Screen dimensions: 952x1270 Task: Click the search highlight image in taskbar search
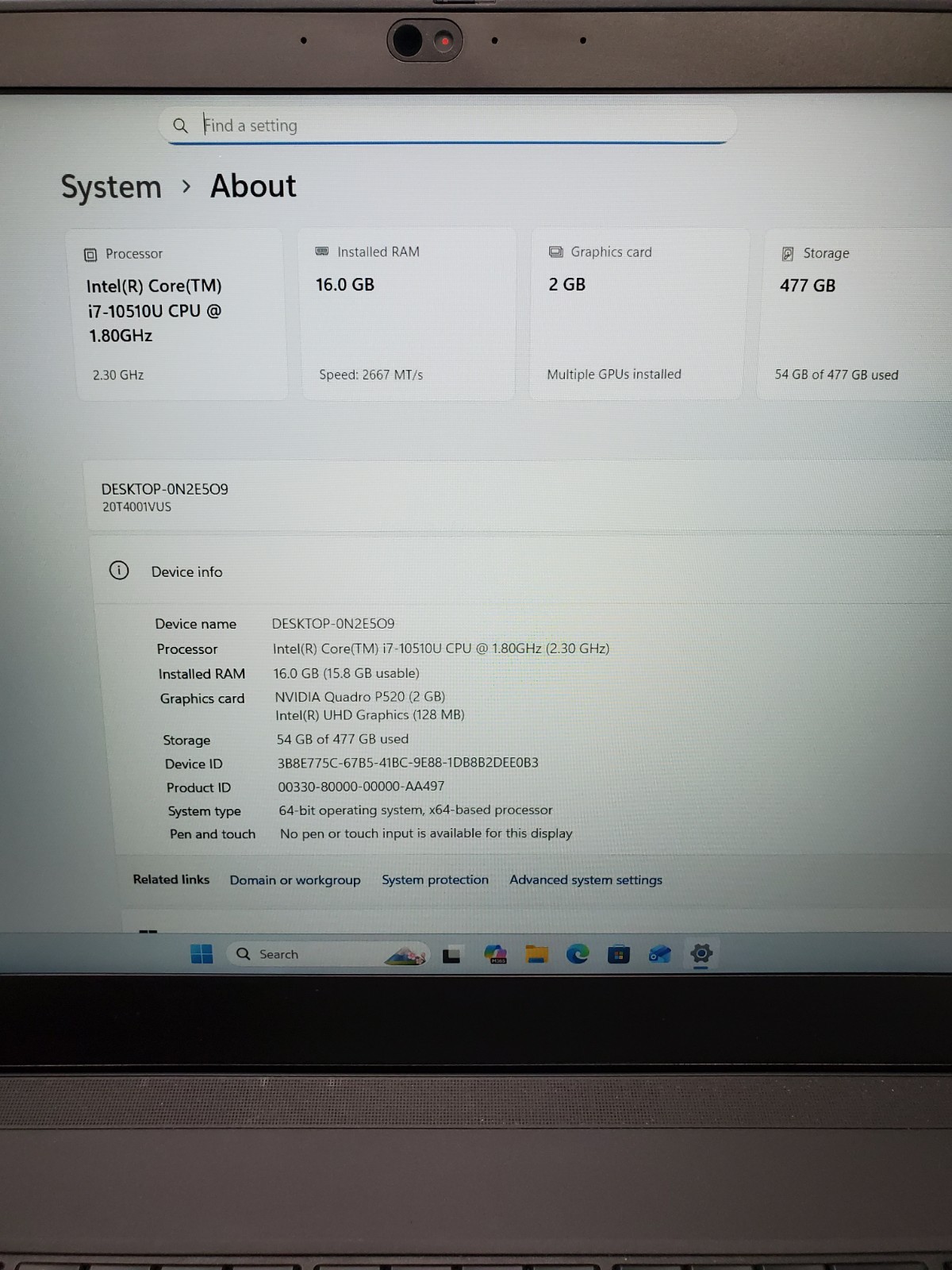click(x=407, y=955)
